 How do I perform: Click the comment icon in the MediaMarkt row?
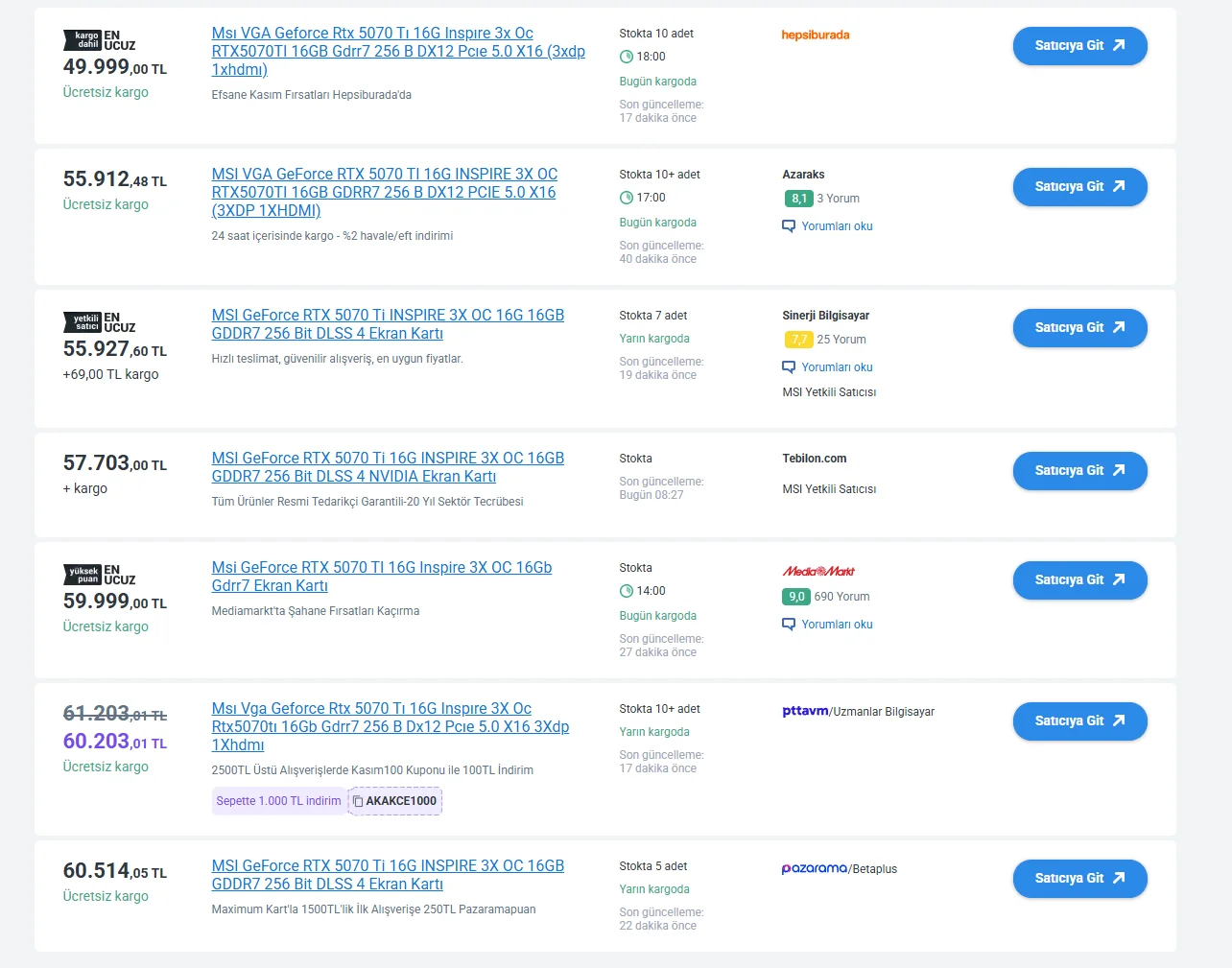789,625
